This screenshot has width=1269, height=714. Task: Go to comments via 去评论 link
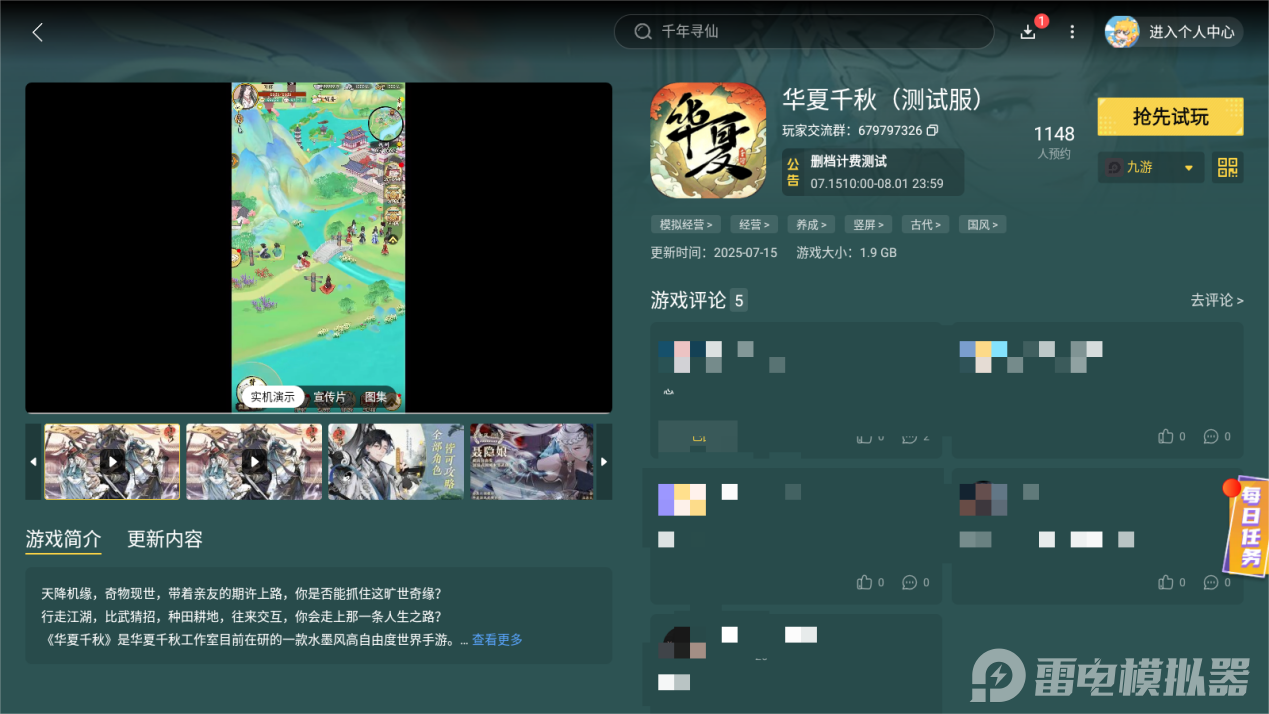[1215, 300]
